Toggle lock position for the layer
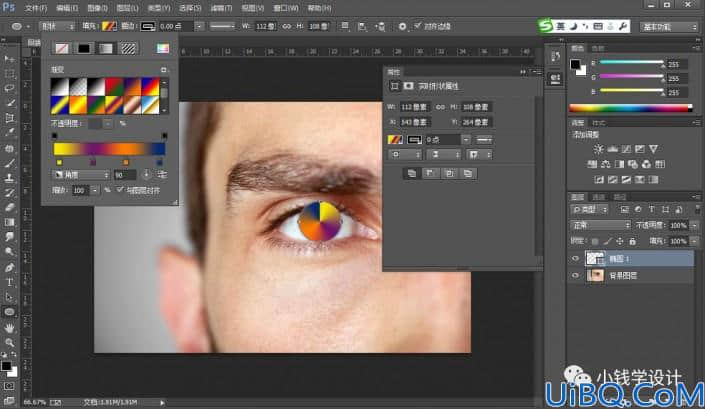 620,241
